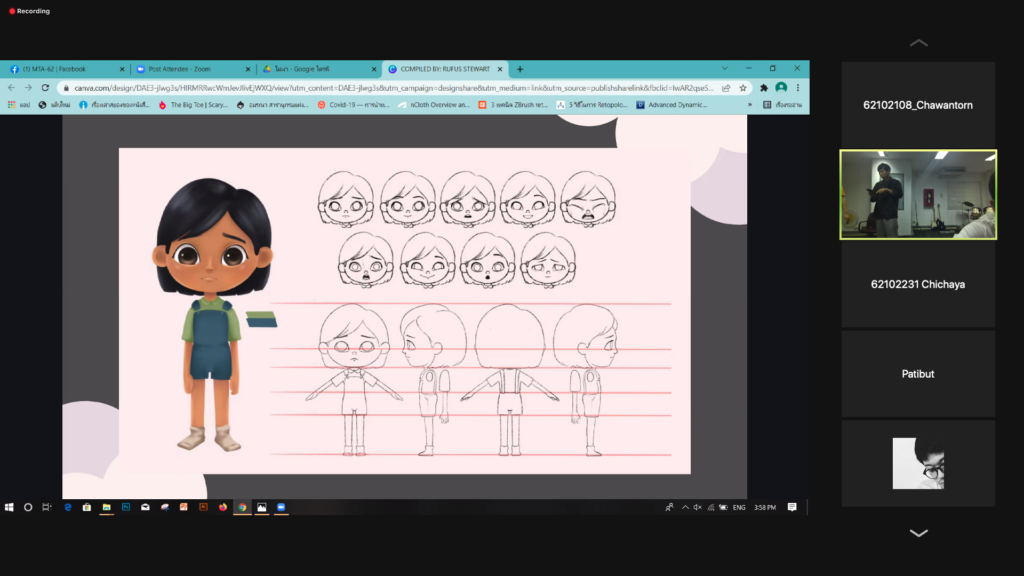This screenshot has width=1024, height=576.
Task: Bookmark this tab with star icon
Action: (x=743, y=88)
